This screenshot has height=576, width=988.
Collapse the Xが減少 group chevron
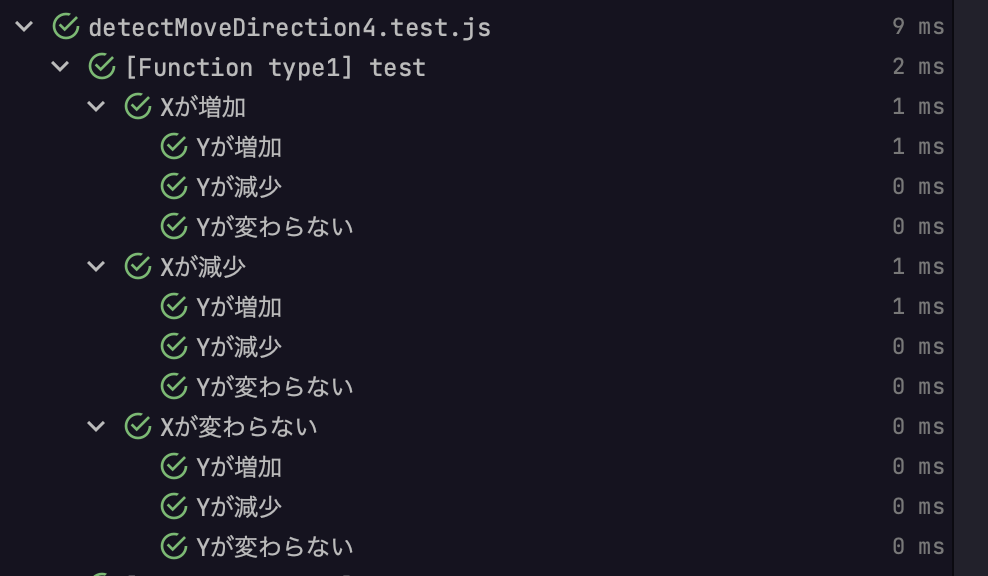coord(96,267)
